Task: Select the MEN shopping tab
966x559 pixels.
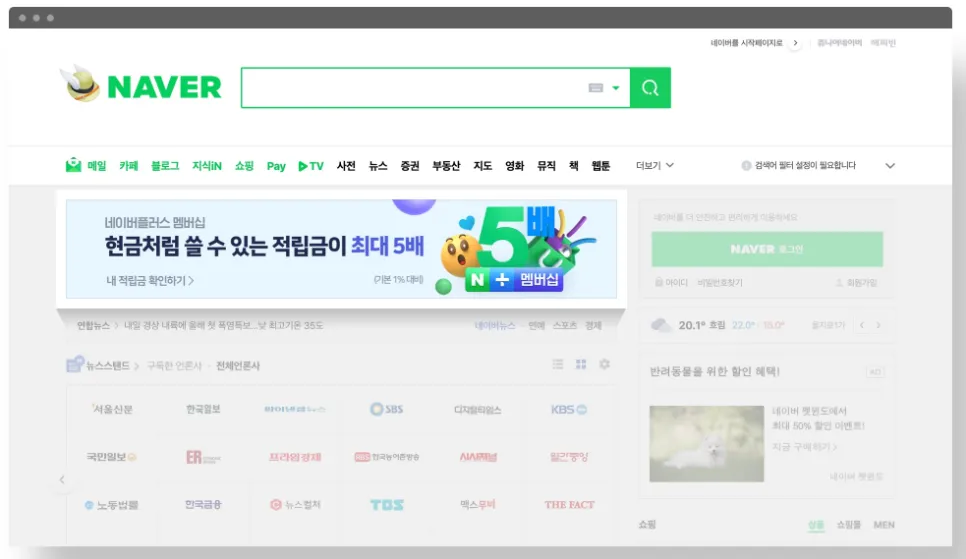Action: coord(884,524)
